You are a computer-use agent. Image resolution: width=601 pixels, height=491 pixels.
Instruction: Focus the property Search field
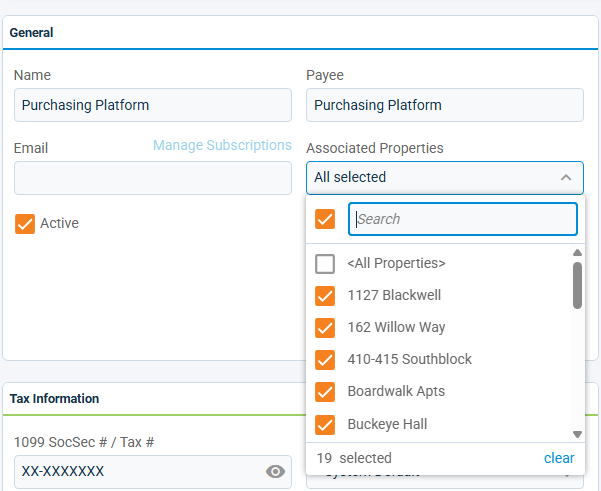463,219
